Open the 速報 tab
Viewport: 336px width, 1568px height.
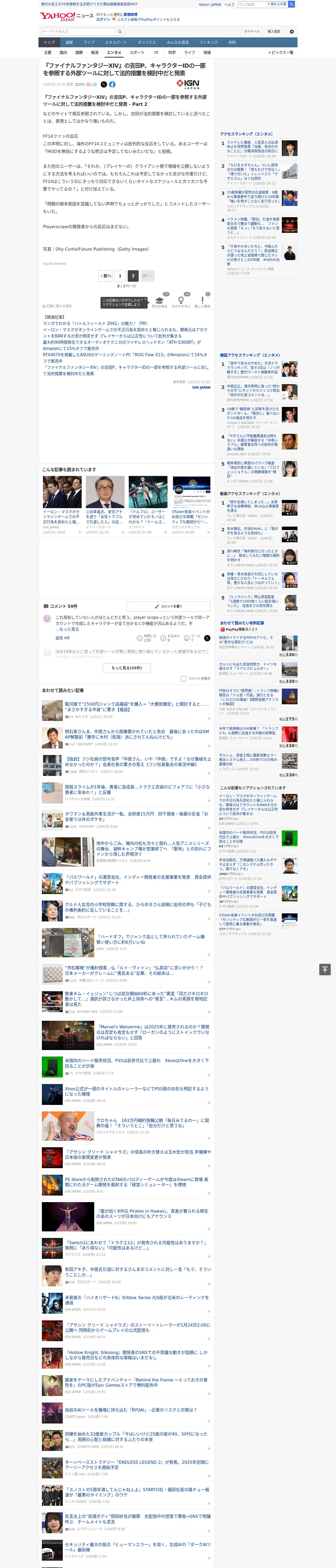pyautogui.click(x=69, y=43)
